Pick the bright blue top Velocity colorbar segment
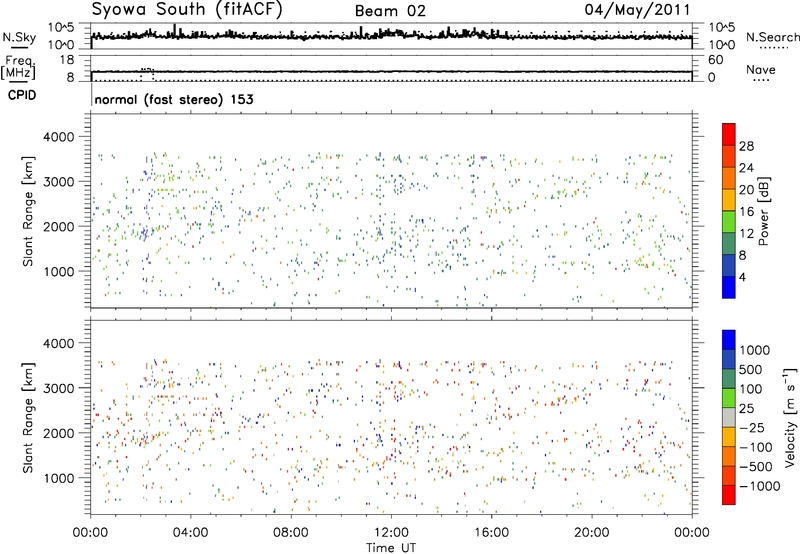The image size is (800, 554). 729,340
